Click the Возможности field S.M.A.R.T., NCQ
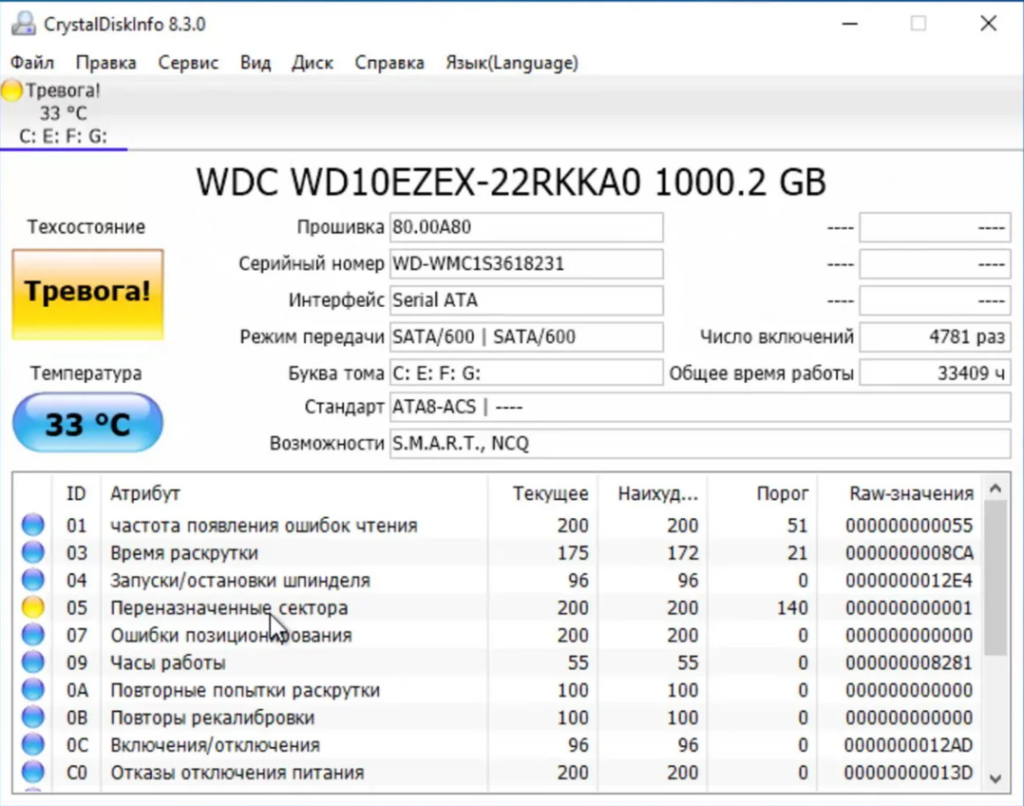The height and width of the screenshot is (806, 1024). coord(700,443)
